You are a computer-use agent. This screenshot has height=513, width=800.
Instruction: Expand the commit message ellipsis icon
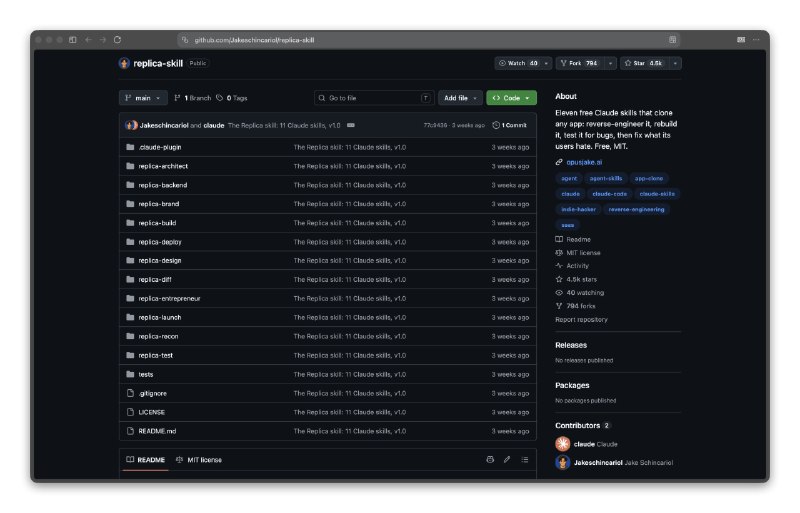pos(351,125)
